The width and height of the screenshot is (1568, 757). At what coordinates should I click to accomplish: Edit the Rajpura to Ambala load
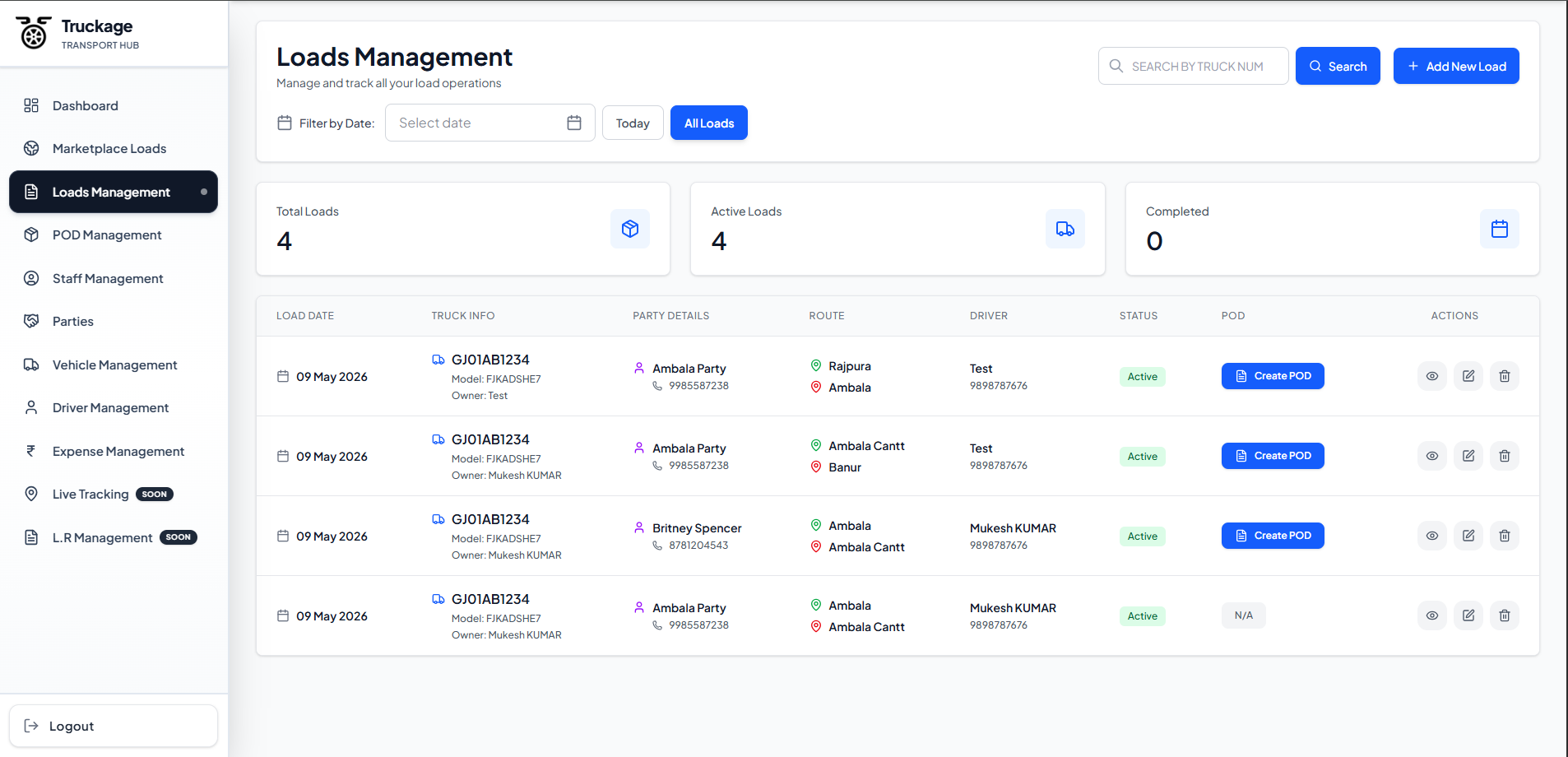pyautogui.click(x=1468, y=376)
